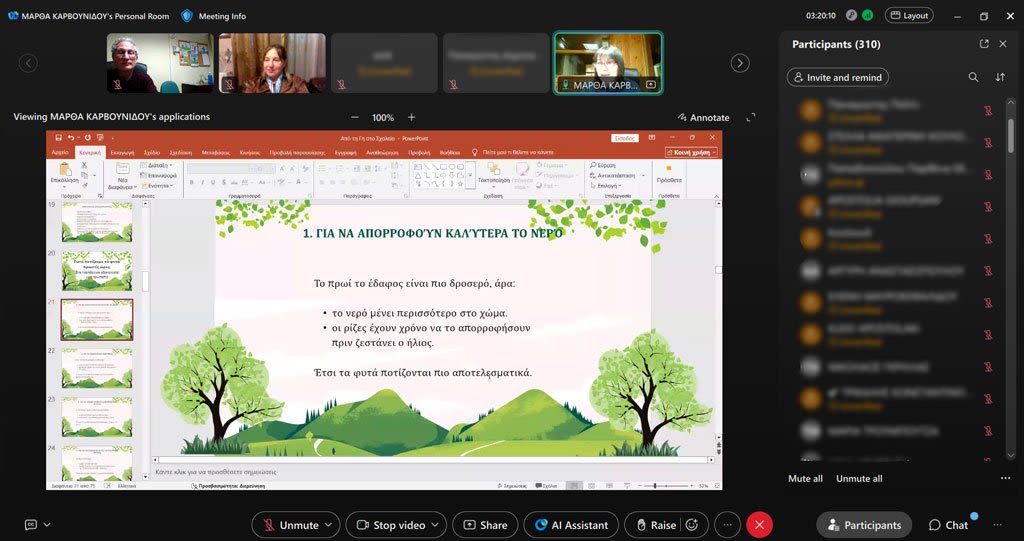Screen dimensions: 1024x541
Task: Toggle the Participants panel tab
Action: tap(863, 525)
